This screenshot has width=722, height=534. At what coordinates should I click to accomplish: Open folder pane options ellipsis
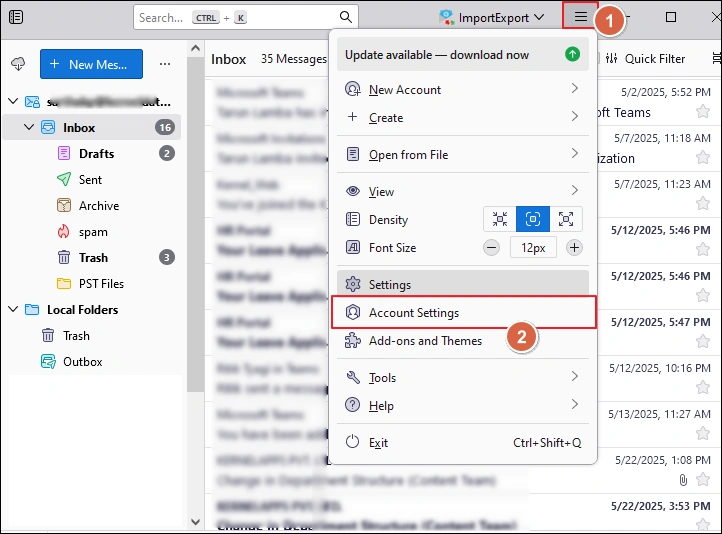165,64
